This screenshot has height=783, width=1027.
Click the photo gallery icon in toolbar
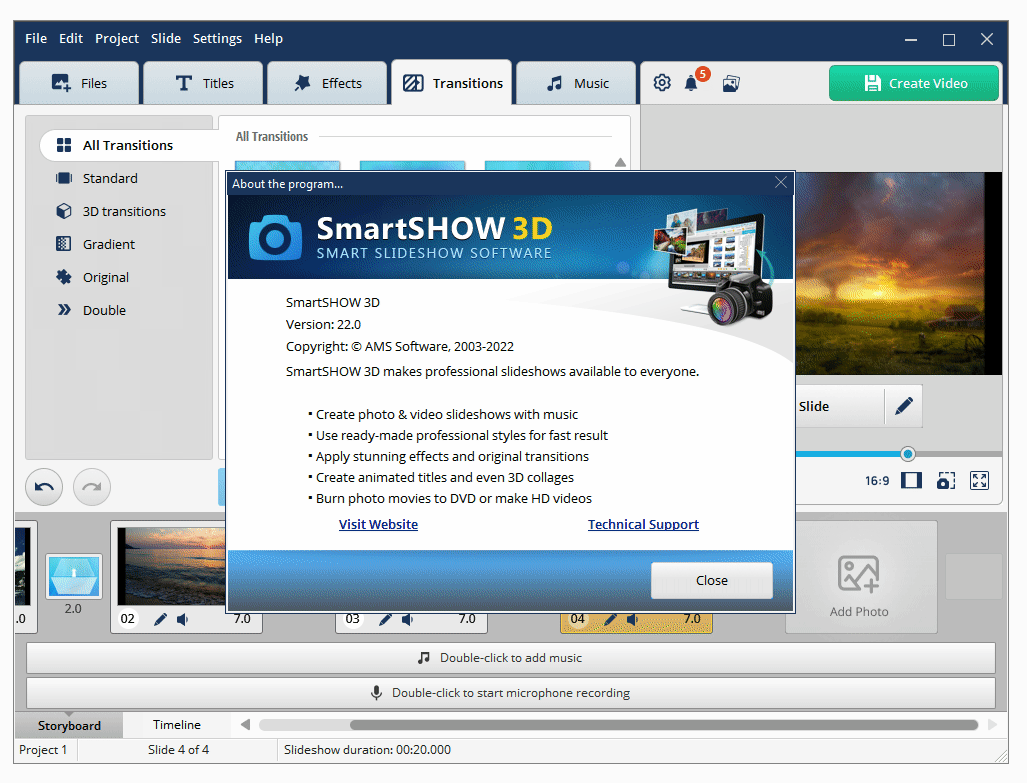pos(731,83)
